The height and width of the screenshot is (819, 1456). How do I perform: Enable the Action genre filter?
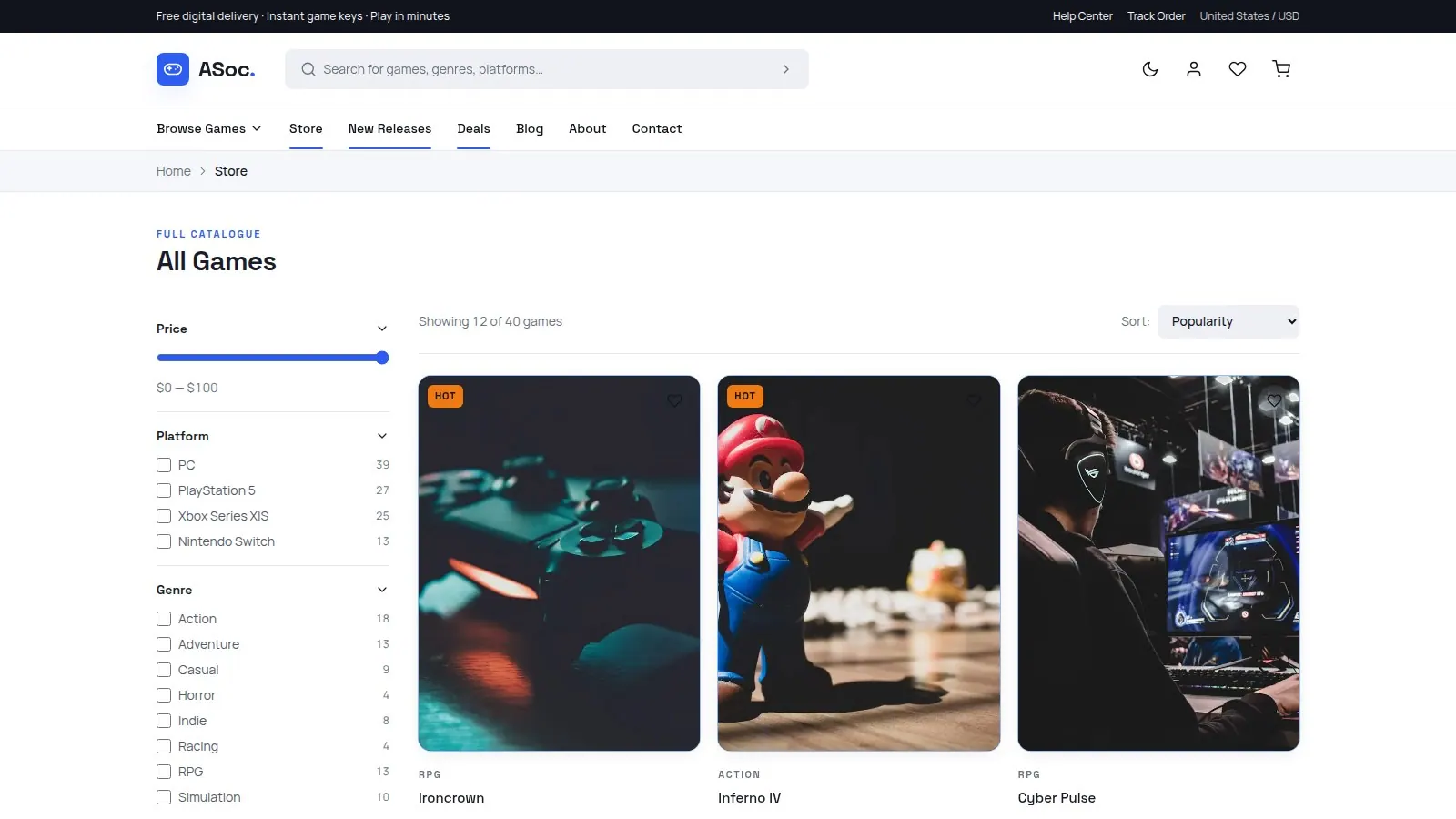coord(164,619)
